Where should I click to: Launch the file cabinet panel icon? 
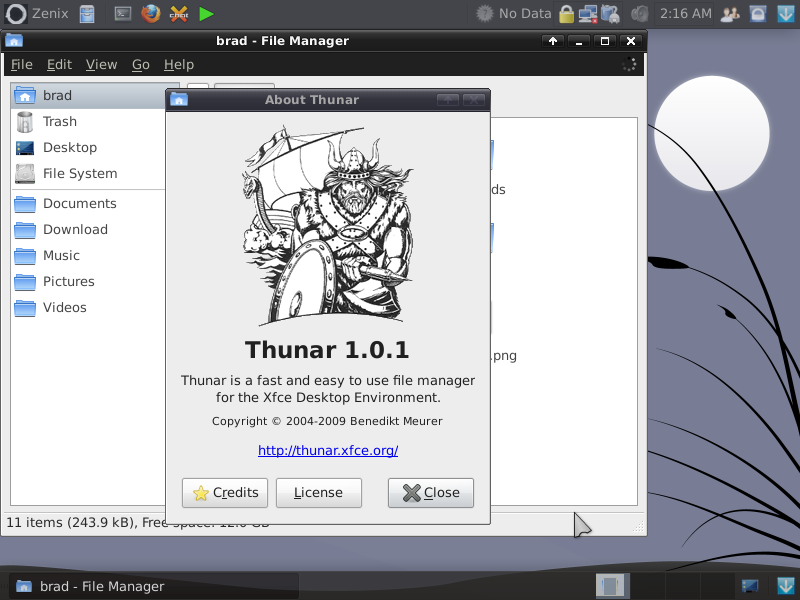coord(87,14)
